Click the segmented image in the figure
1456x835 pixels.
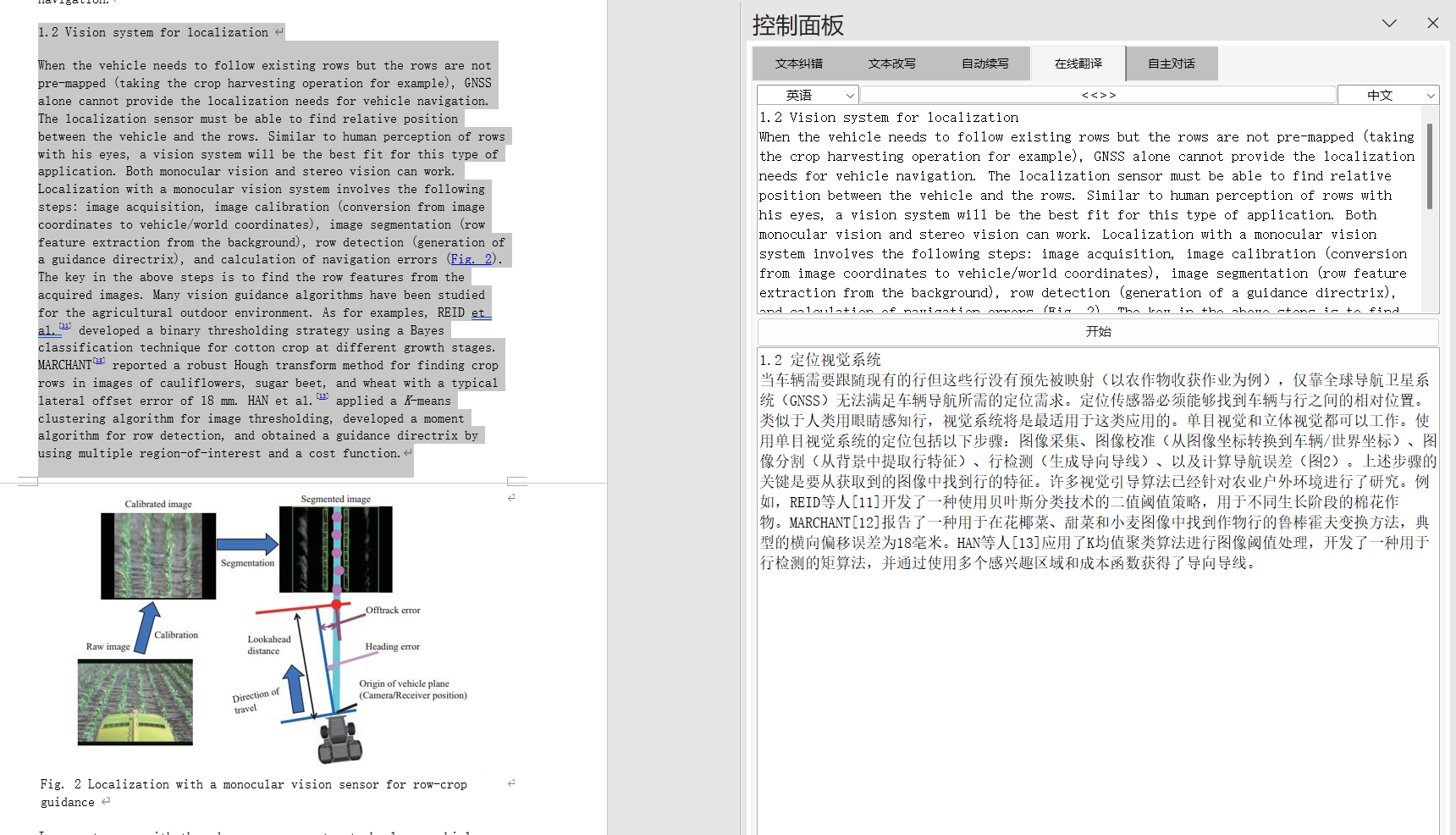click(336, 549)
